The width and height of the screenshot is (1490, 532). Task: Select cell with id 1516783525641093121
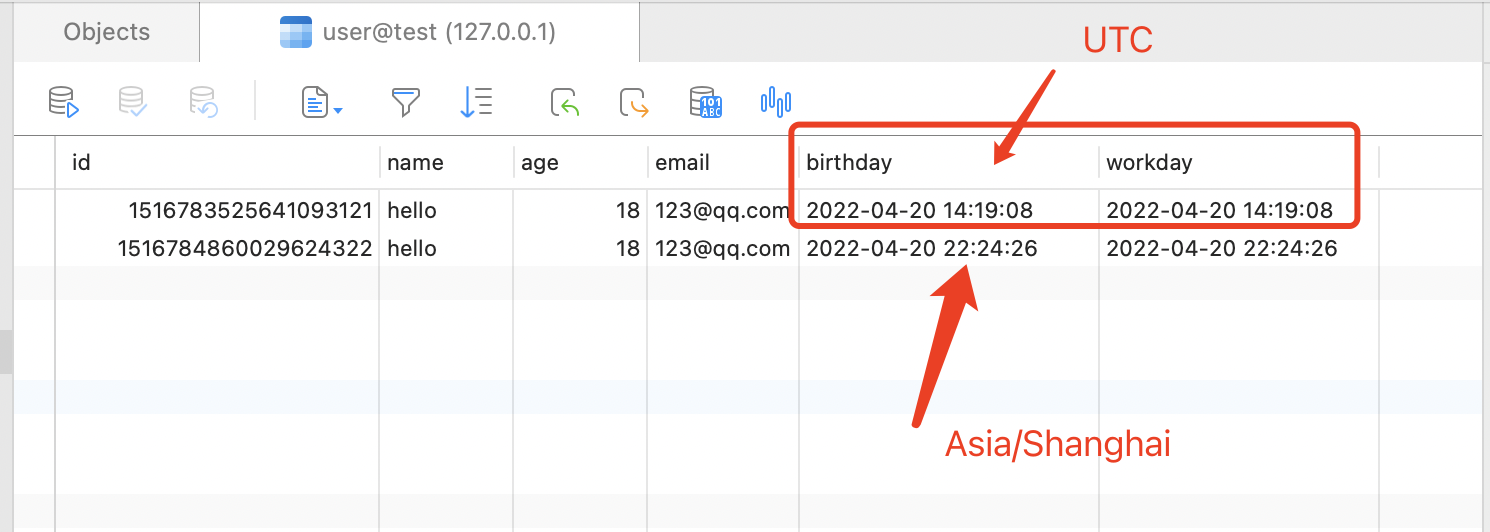point(250,211)
